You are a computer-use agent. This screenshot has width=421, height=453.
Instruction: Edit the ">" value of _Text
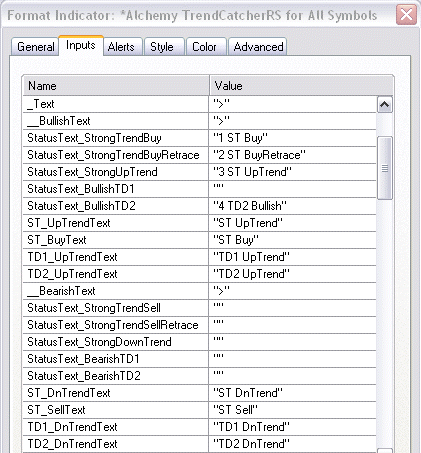pos(293,104)
